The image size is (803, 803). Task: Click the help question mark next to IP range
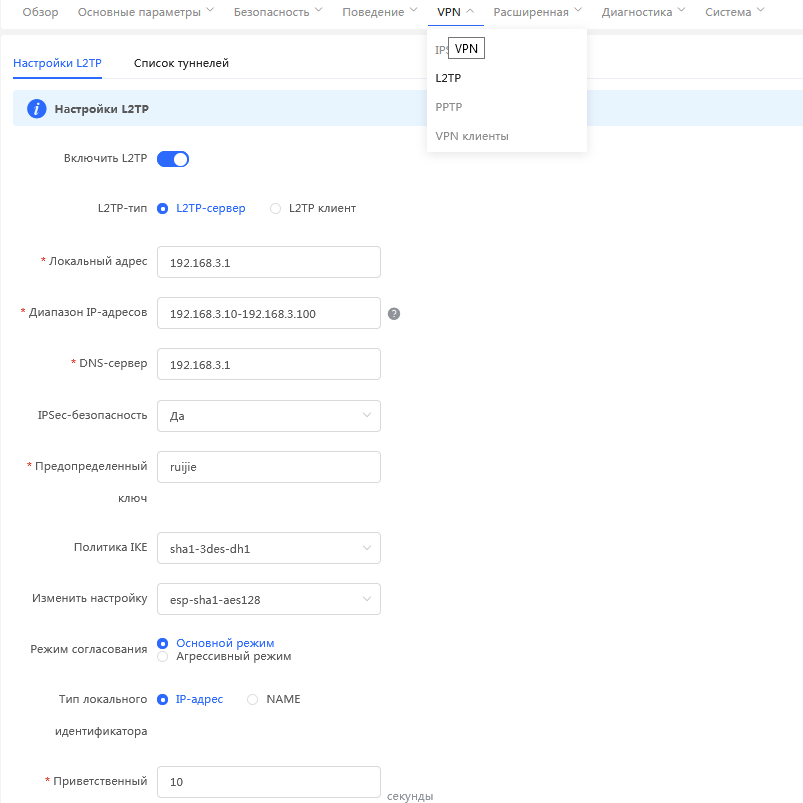[x=394, y=314]
